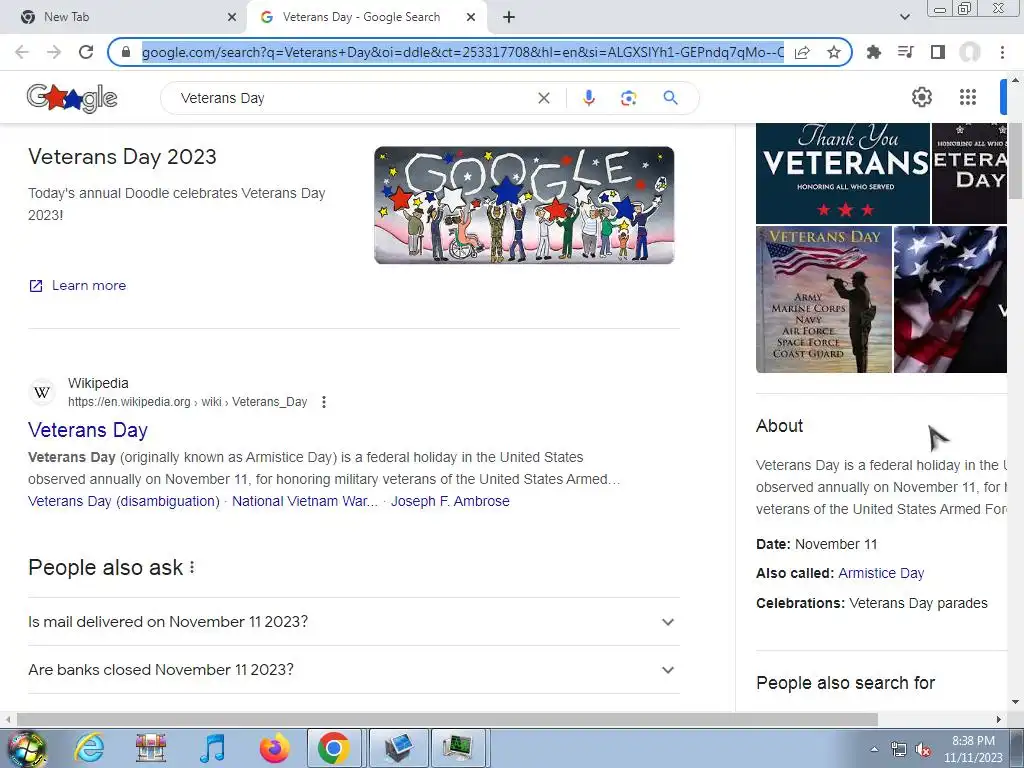Open the media control icon in toolbar
The height and width of the screenshot is (768, 1024).
905,52
